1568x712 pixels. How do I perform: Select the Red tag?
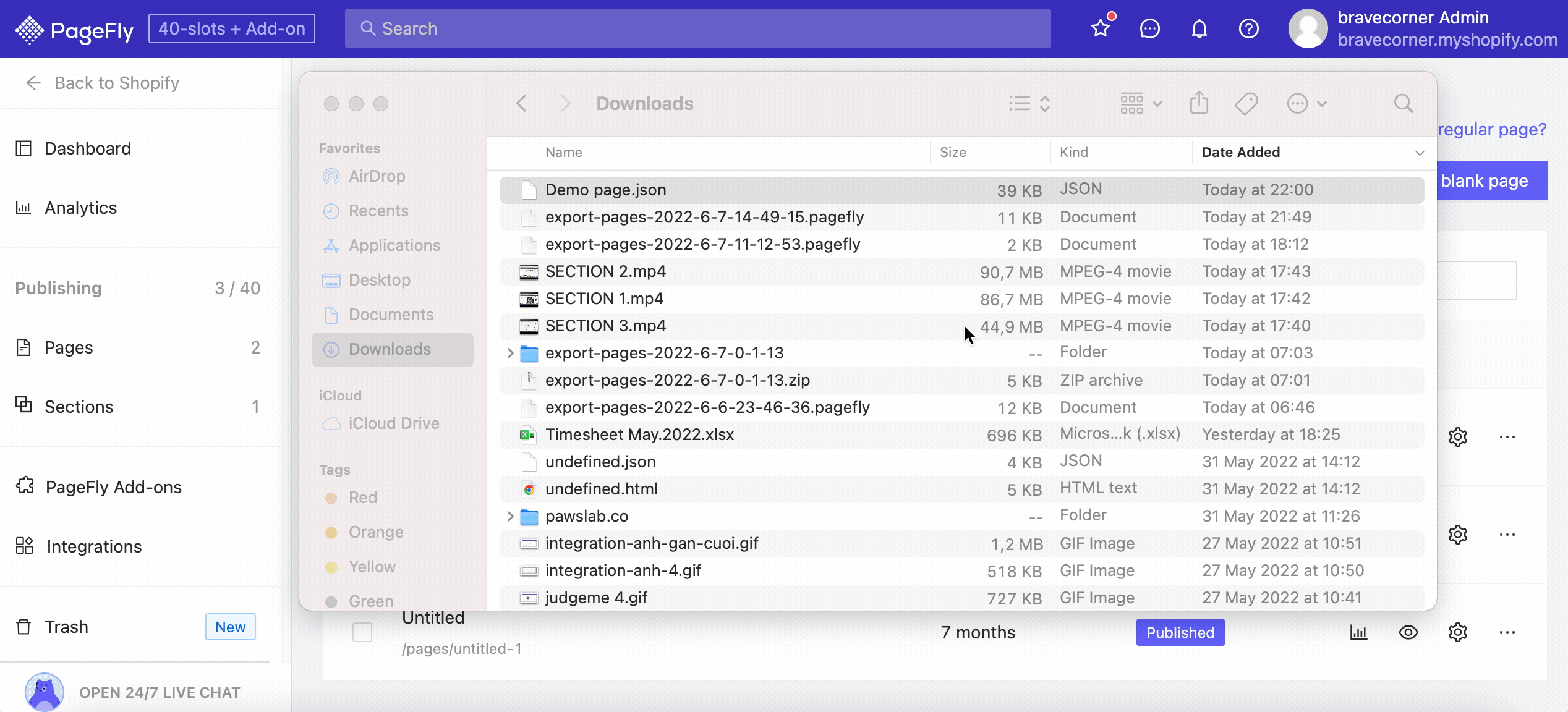click(393, 498)
